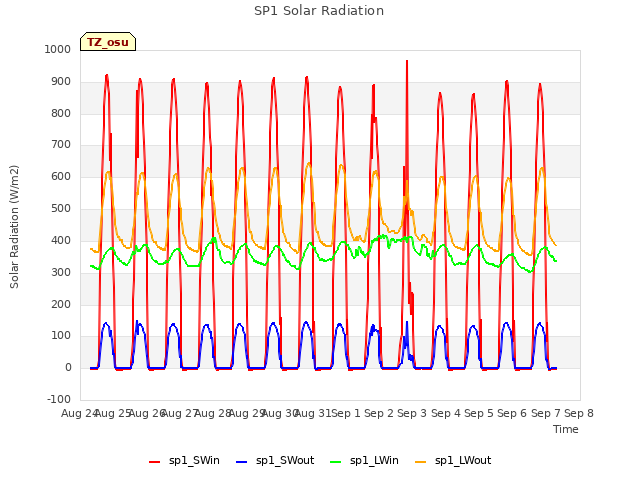Click the Aug 31 x-axis date label

click(x=313, y=413)
